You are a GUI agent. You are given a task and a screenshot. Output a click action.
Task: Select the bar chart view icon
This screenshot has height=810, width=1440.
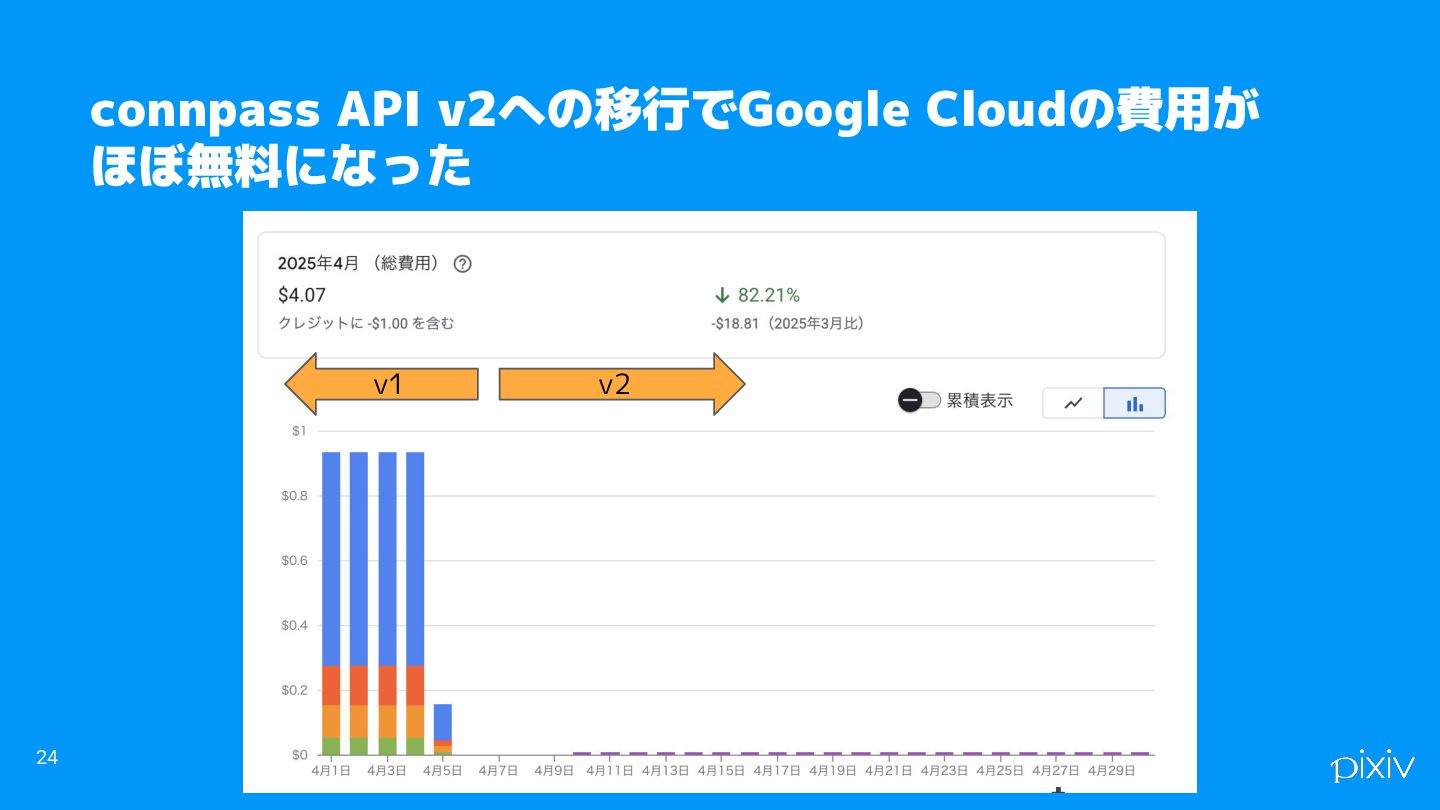pyautogui.click(x=1134, y=403)
